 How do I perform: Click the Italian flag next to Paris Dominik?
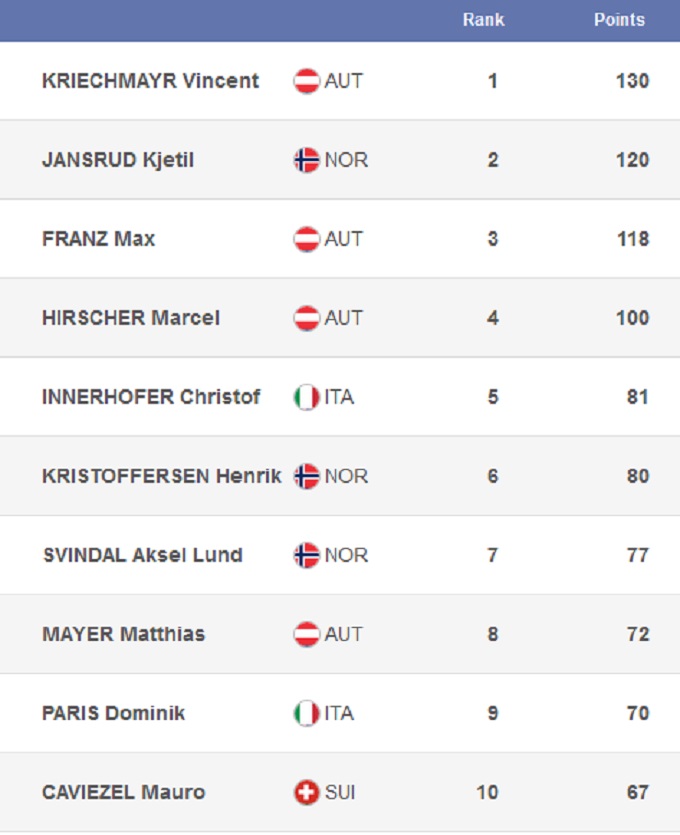click(x=306, y=713)
